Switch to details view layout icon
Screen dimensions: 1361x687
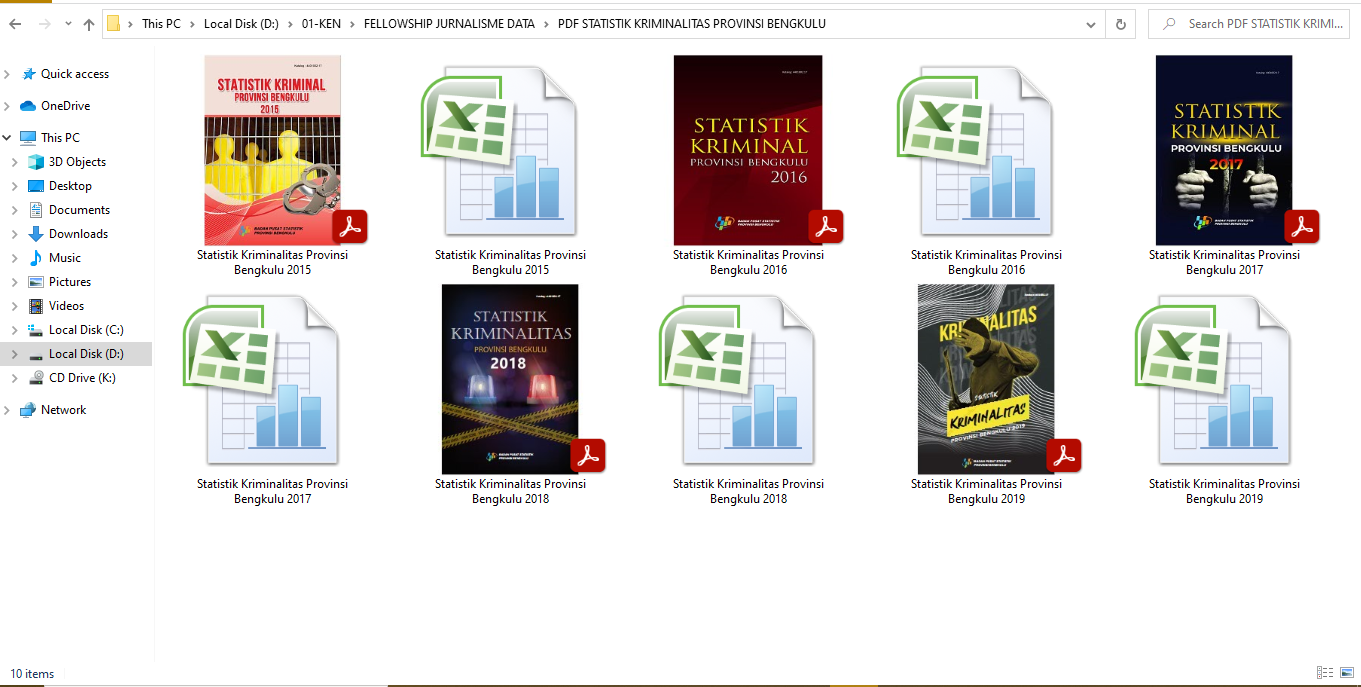[1325, 673]
